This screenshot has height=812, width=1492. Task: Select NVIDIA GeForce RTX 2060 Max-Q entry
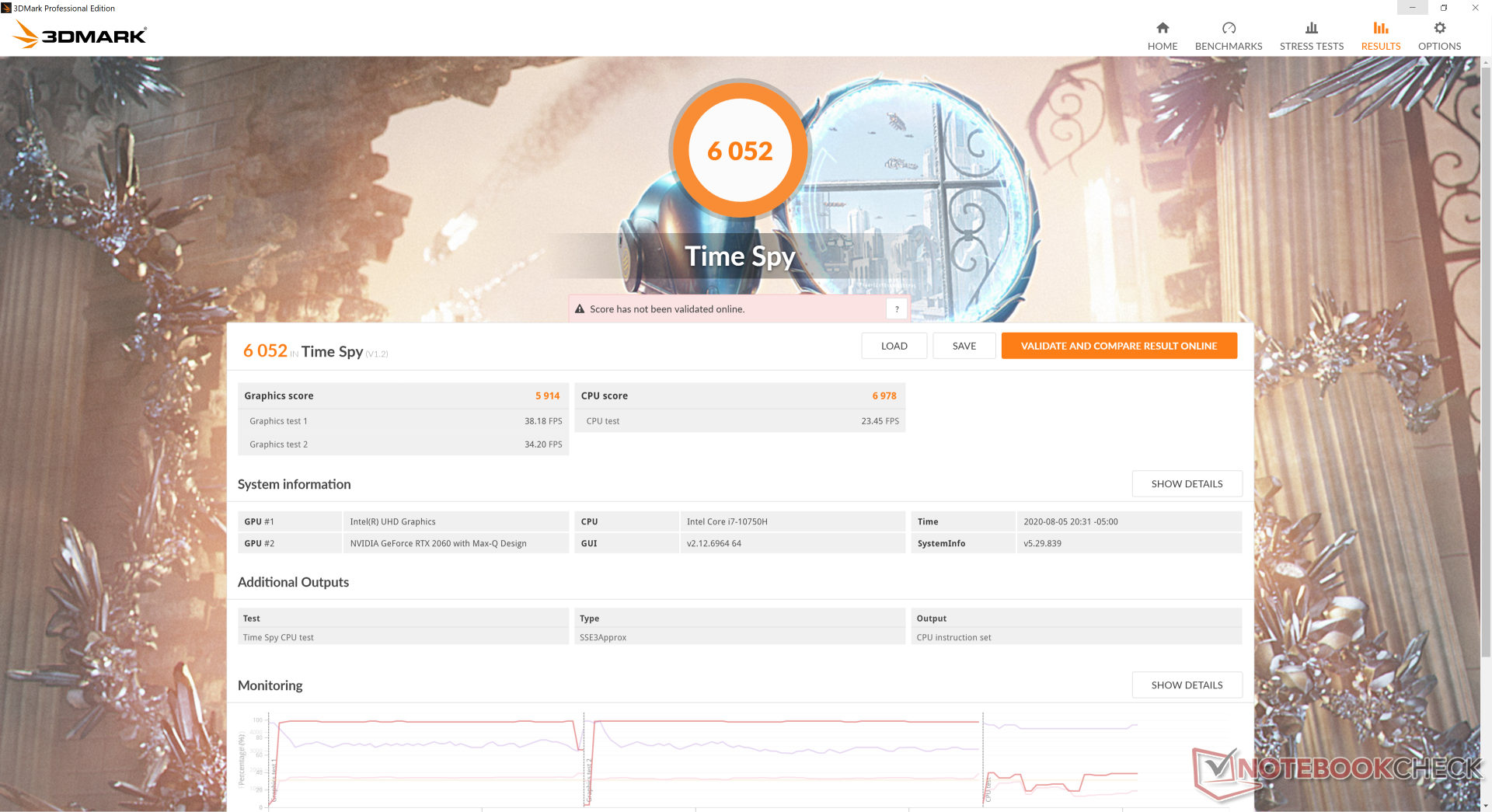pyautogui.click(x=455, y=543)
